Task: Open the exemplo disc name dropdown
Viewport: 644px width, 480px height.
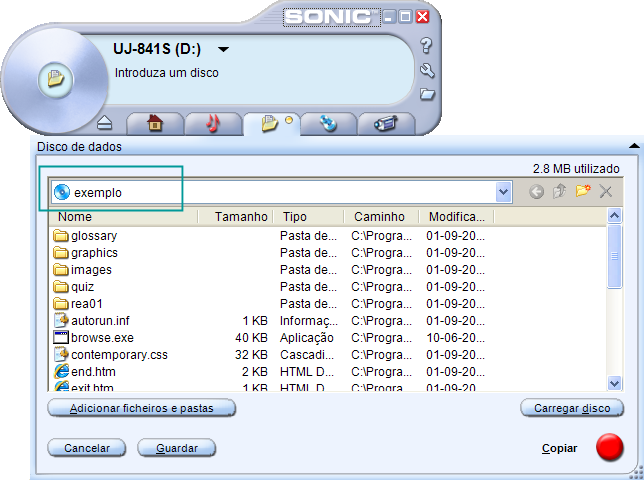Action: (503, 192)
